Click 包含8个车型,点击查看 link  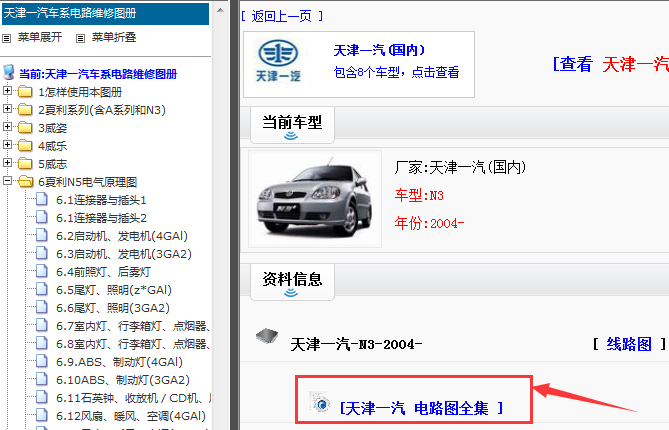tap(396, 72)
